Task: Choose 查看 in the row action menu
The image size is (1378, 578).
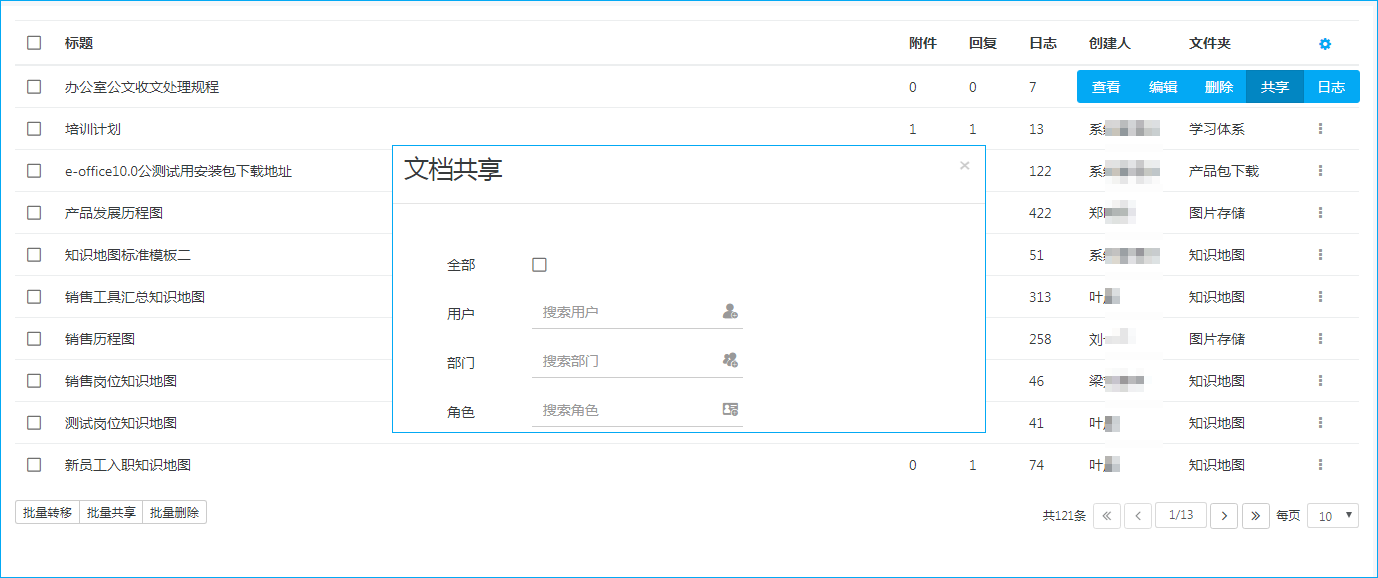Action: click(1105, 87)
